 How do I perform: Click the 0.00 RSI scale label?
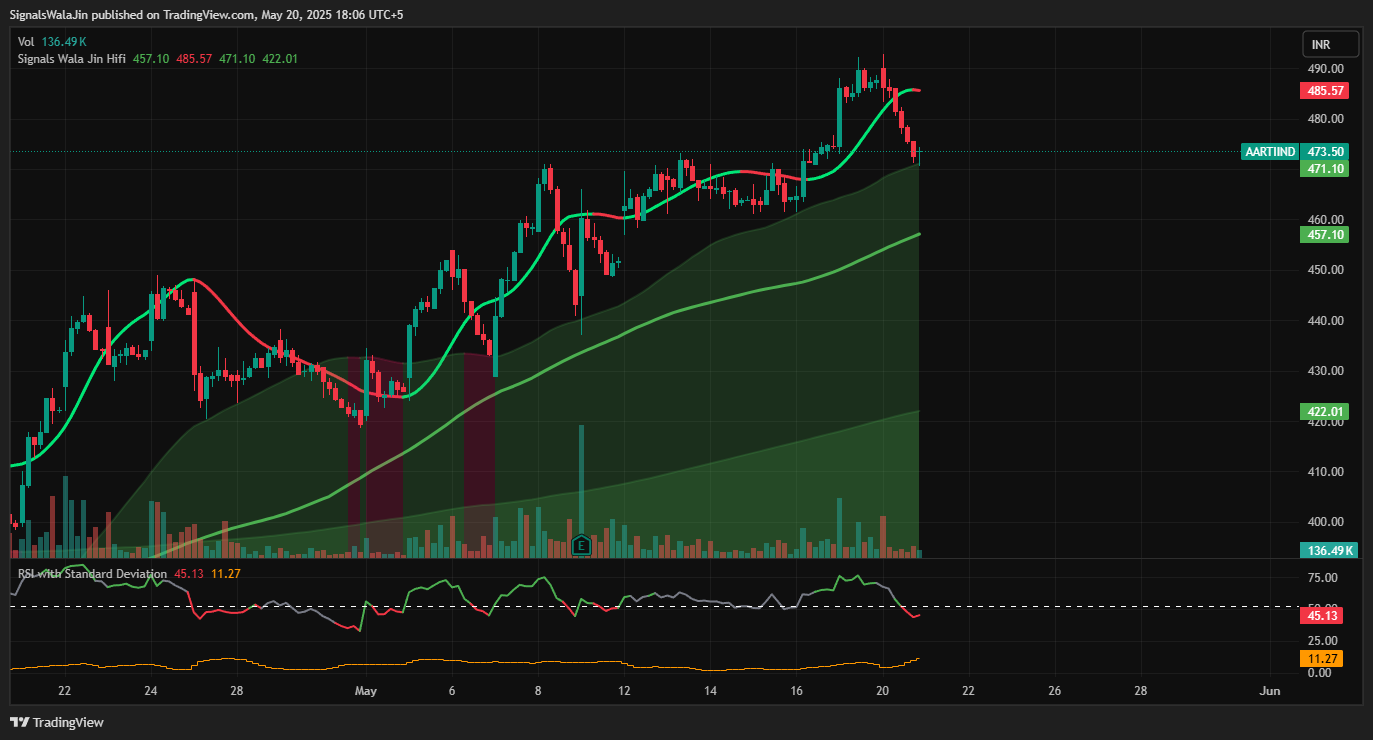(1319, 673)
